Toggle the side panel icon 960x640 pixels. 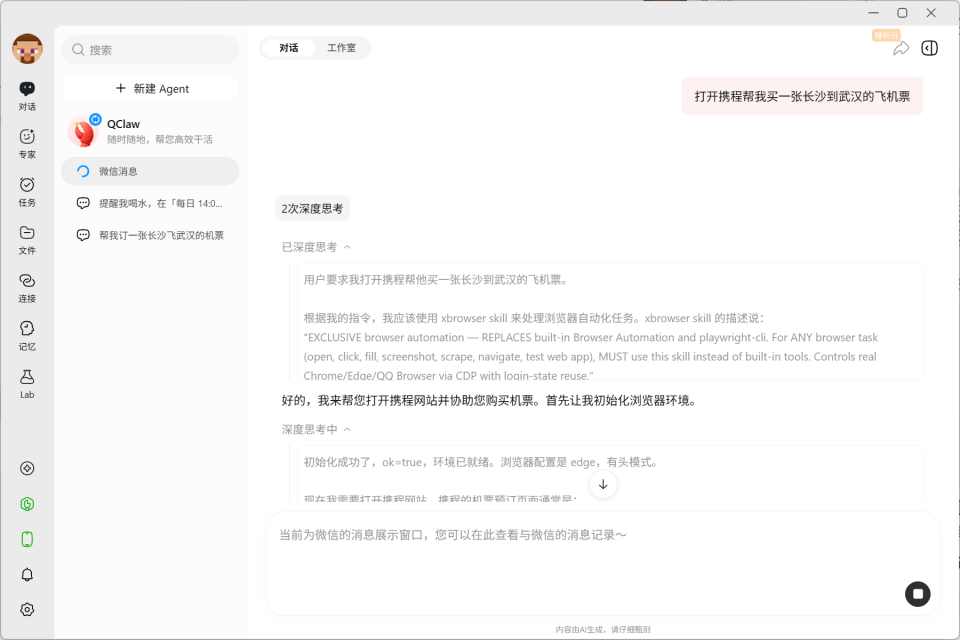click(x=929, y=48)
